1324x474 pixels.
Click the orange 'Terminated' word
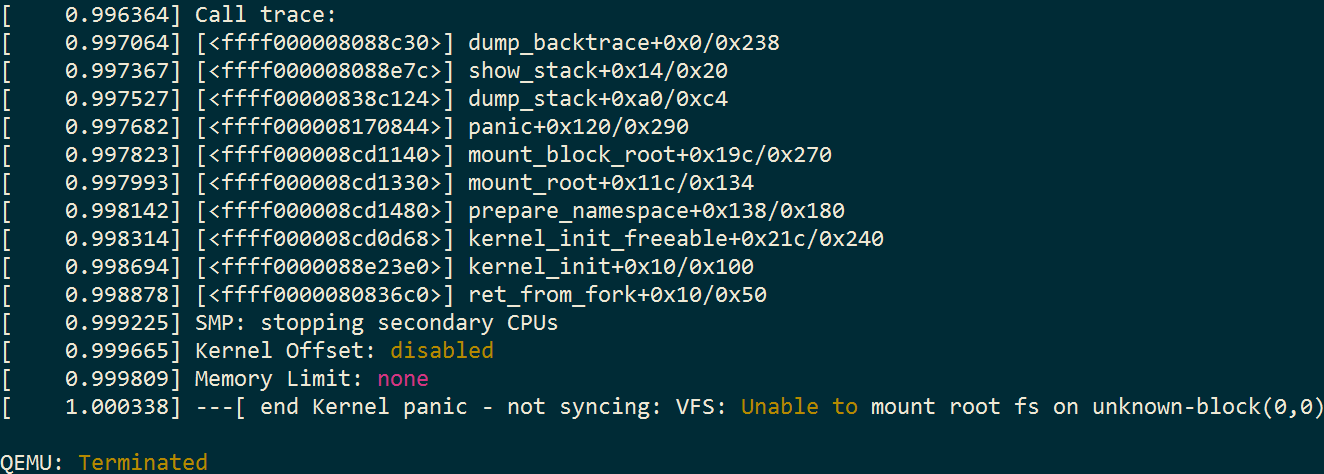(143, 462)
